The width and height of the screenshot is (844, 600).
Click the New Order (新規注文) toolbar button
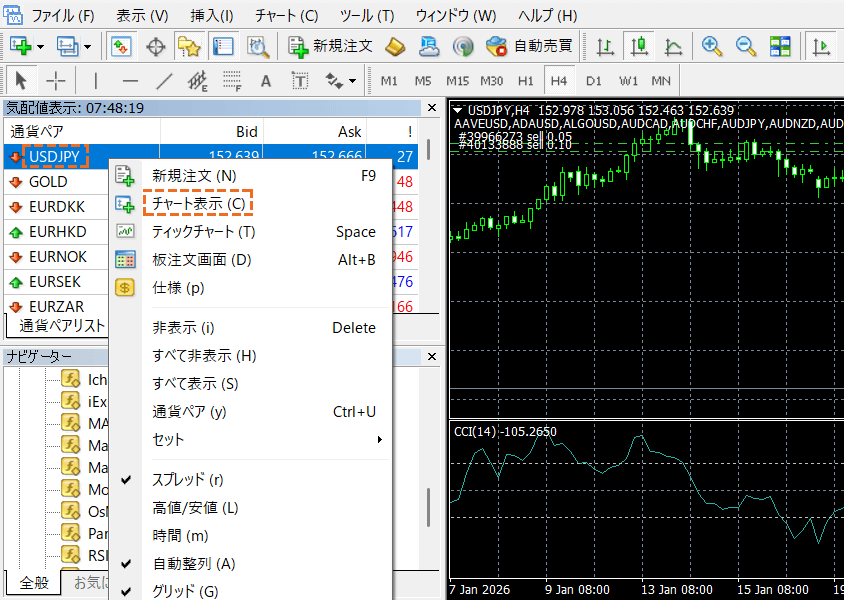pyautogui.click(x=331, y=46)
